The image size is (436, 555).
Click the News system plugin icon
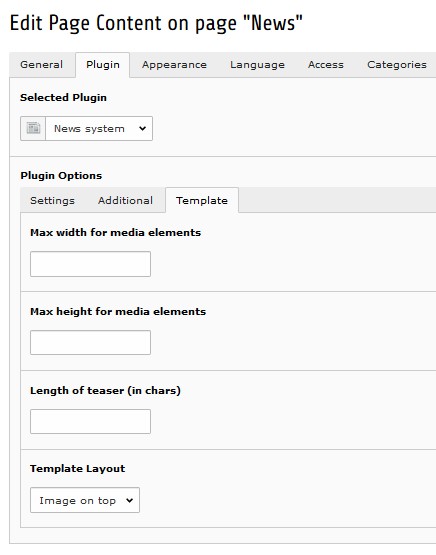tap(33, 128)
